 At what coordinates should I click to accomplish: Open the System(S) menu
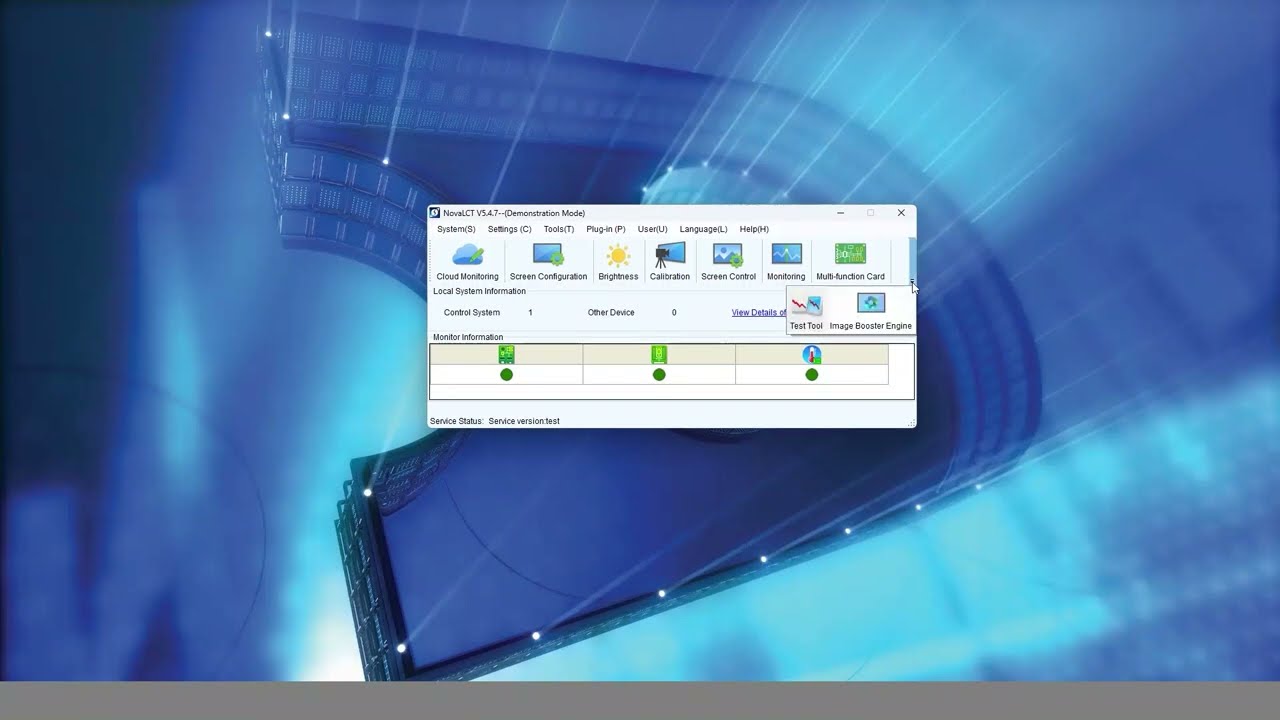click(x=456, y=229)
